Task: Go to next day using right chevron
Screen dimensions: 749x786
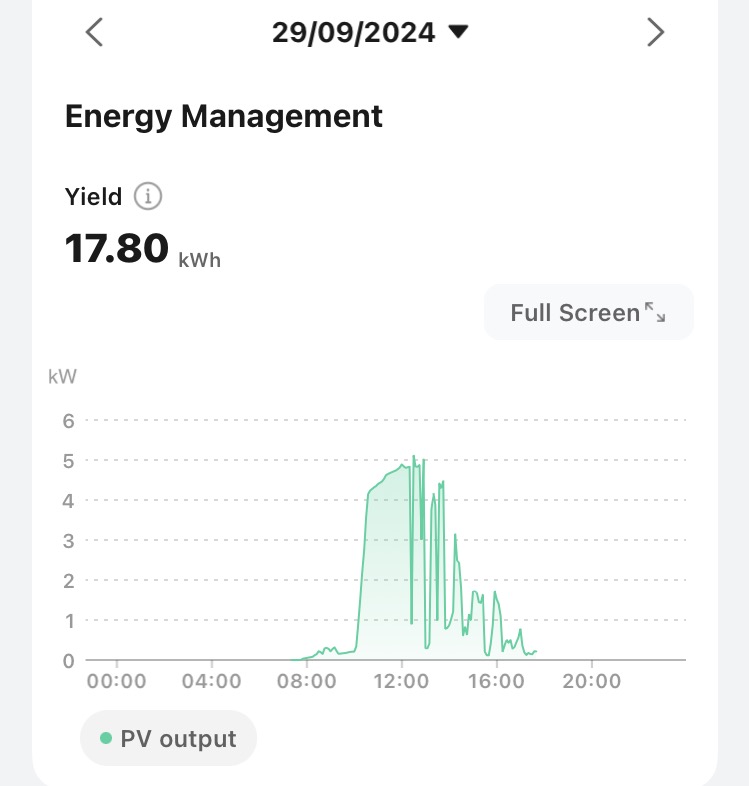Action: point(655,33)
